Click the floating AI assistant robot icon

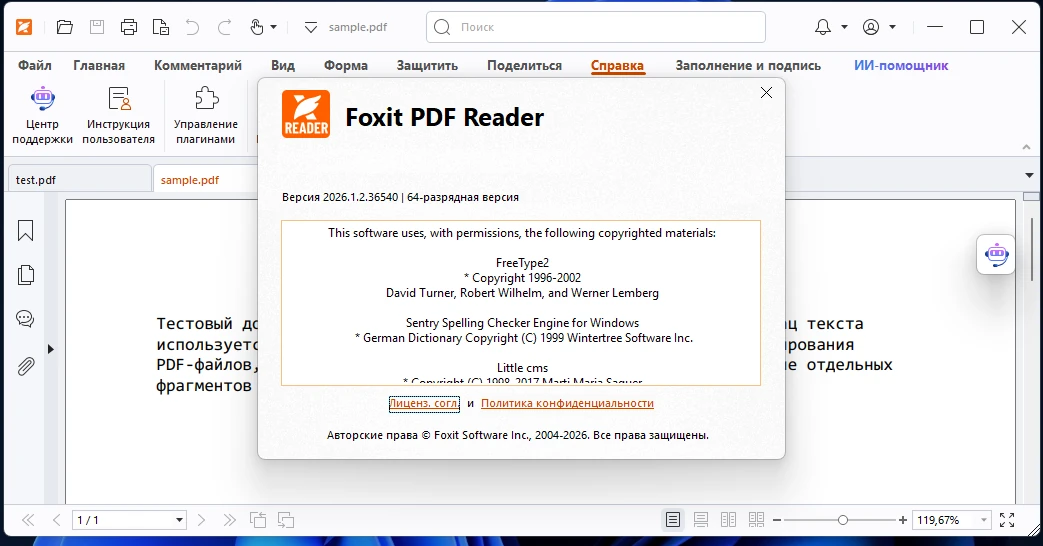click(996, 254)
